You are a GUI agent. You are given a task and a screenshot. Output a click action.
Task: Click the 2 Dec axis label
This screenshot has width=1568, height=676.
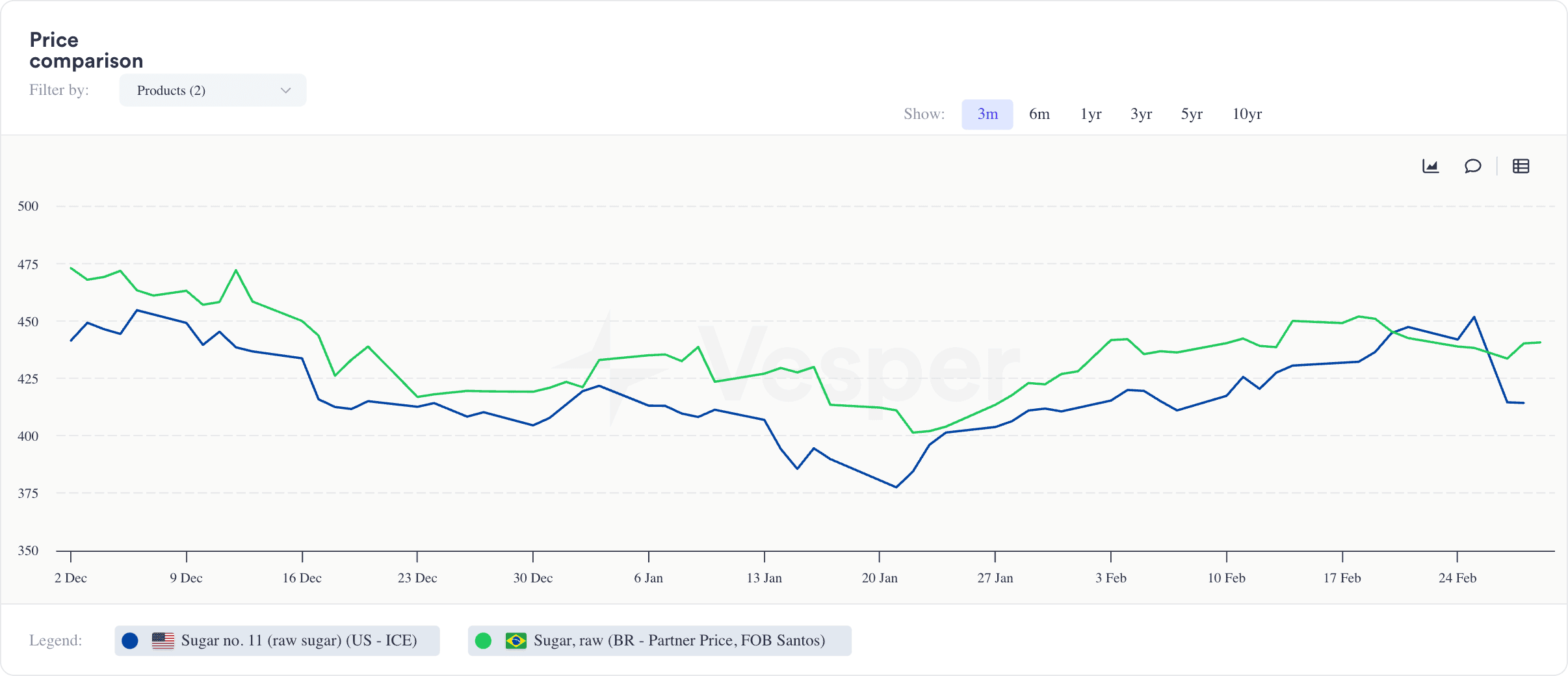pos(71,578)
